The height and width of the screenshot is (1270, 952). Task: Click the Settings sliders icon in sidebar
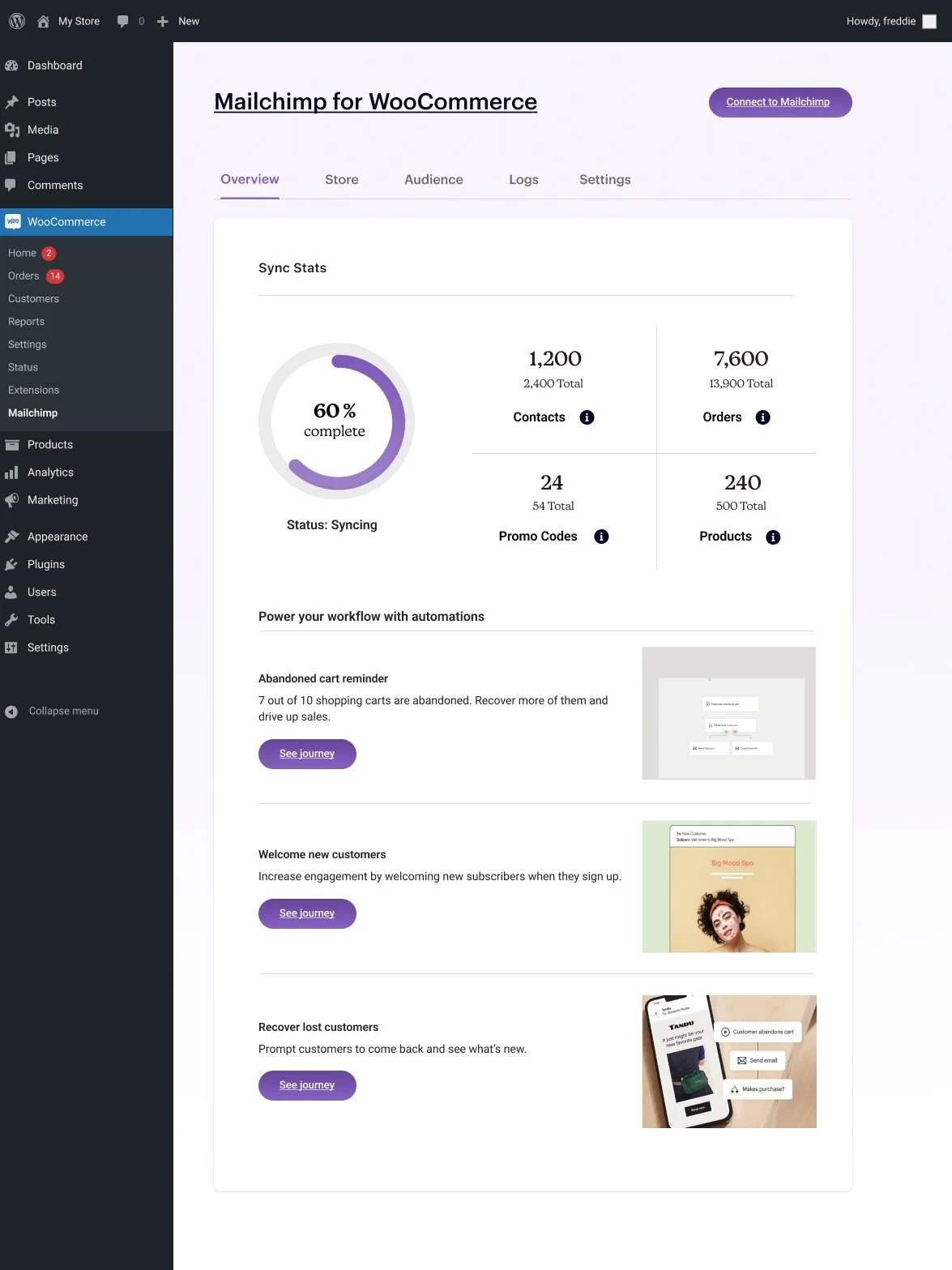[11, 648]
